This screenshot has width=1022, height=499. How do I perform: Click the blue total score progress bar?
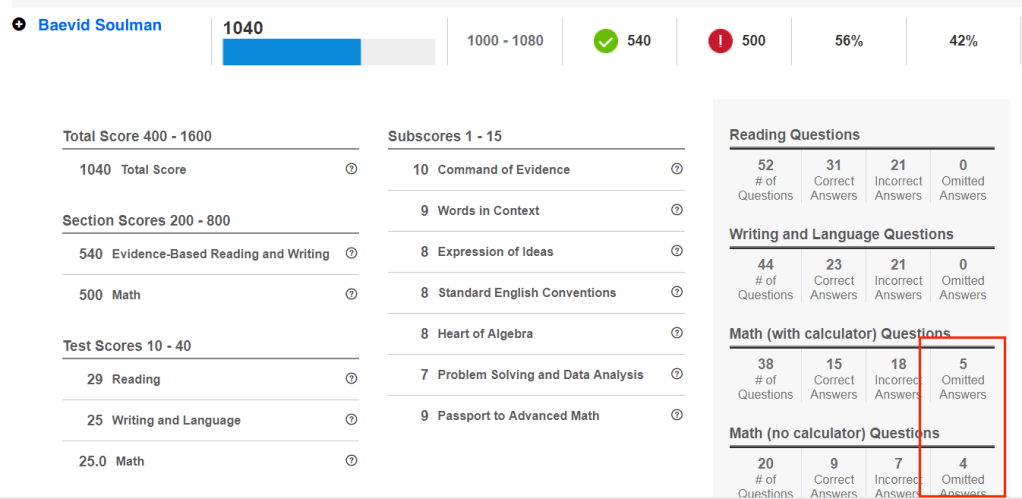click(x=291, y=52)
